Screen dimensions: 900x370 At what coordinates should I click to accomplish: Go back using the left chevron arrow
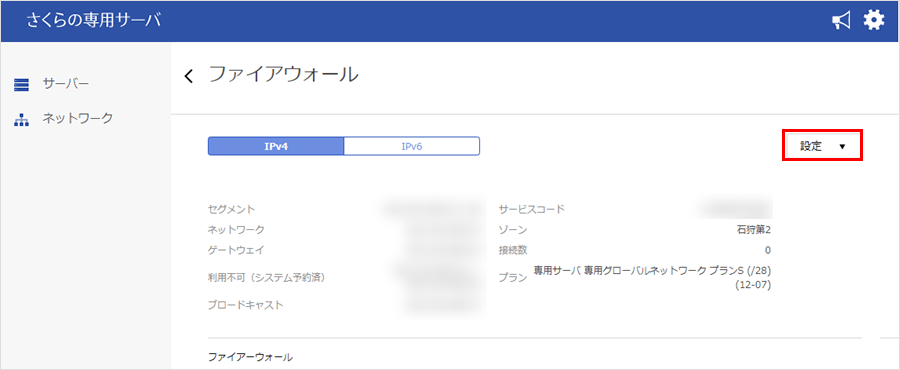pyautogui.click(x=189, y=76)
